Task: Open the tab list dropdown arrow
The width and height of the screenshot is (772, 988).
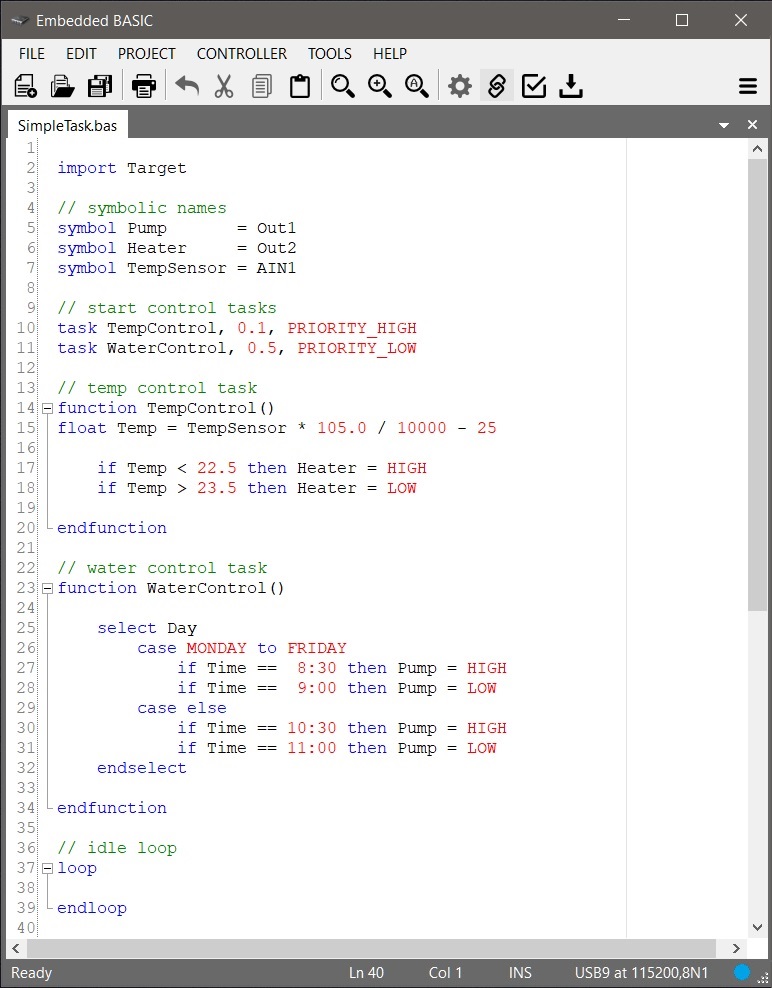Action: [x=724, y=125]
